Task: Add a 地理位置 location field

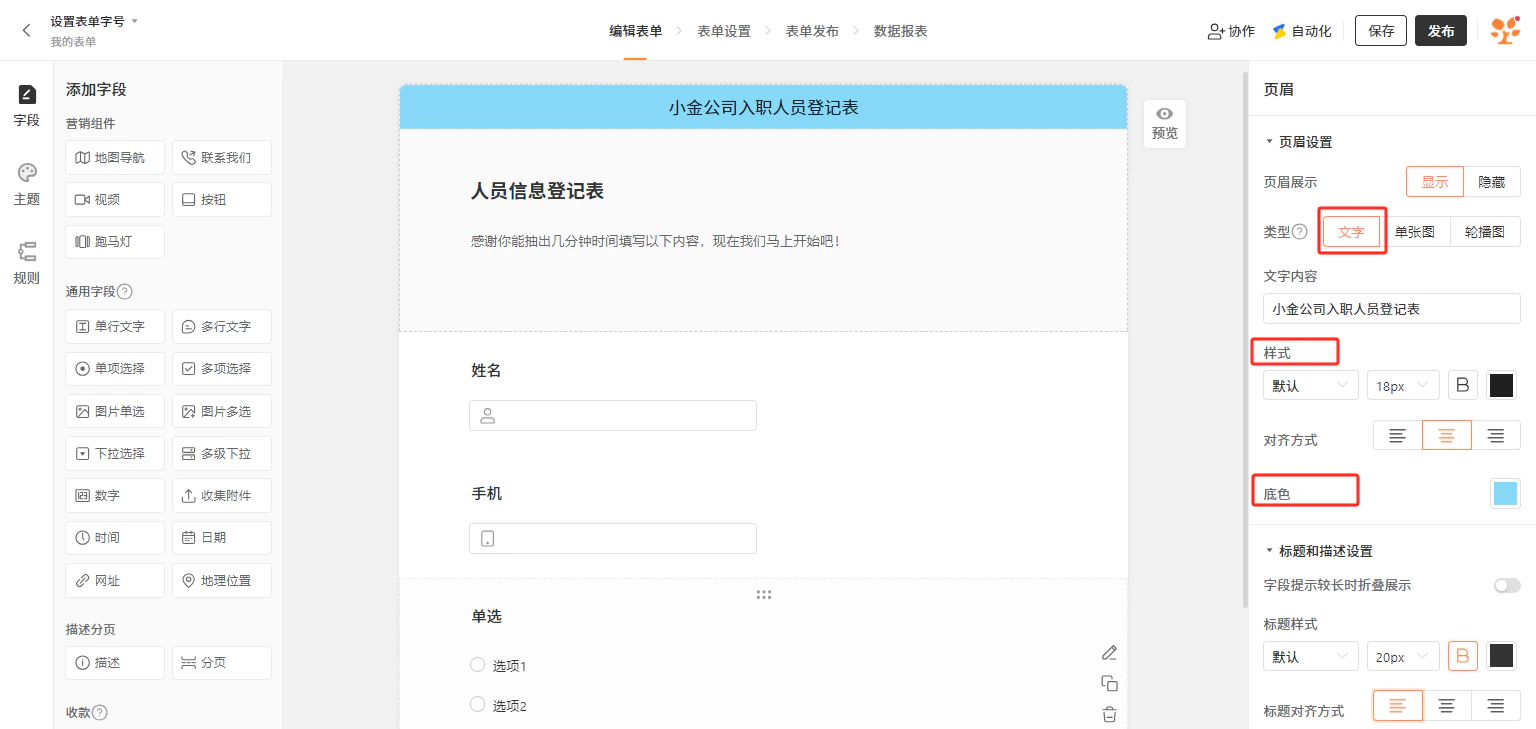Action: (222, 580)
